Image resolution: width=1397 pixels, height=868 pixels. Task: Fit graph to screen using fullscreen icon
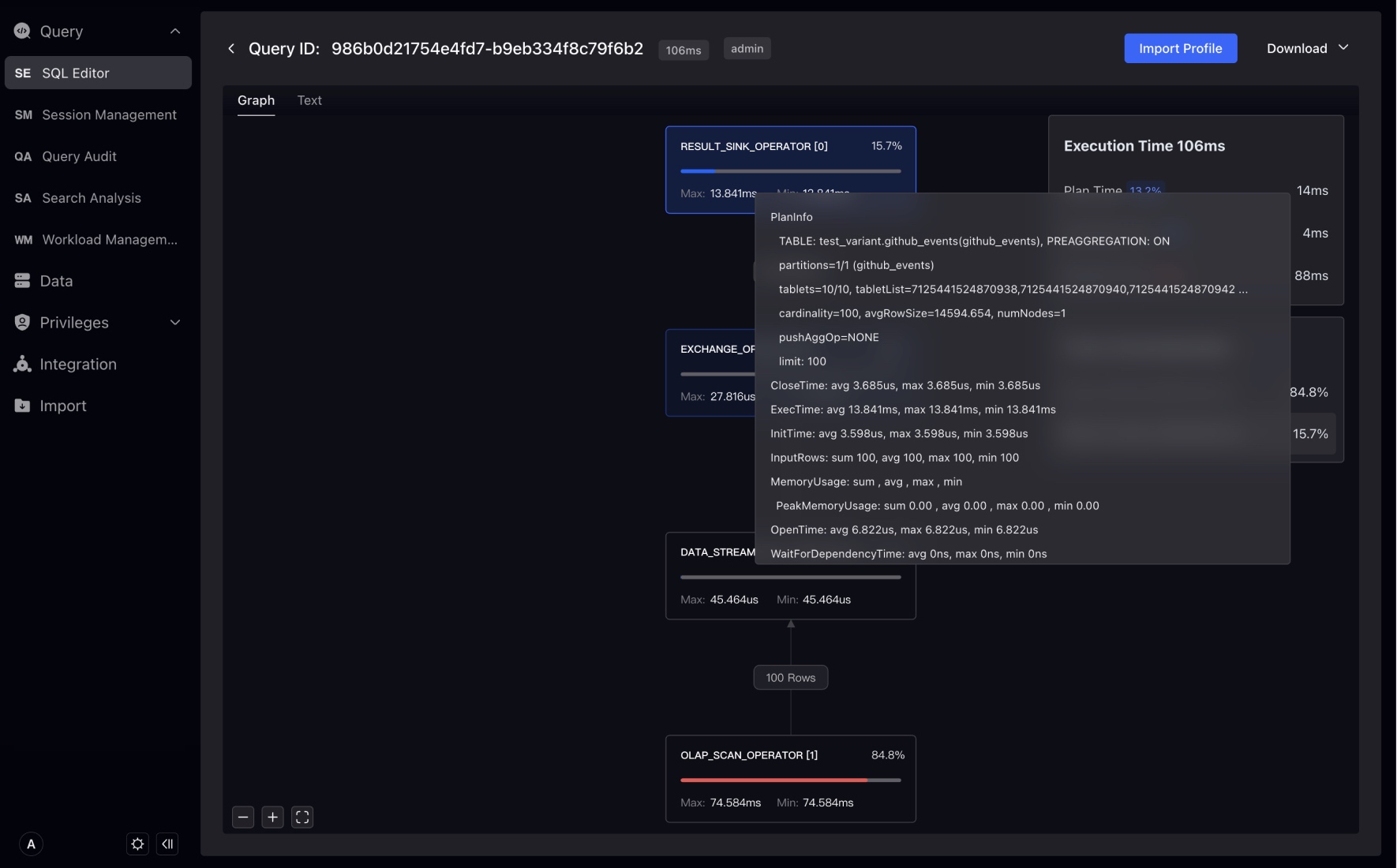[302, 817]
